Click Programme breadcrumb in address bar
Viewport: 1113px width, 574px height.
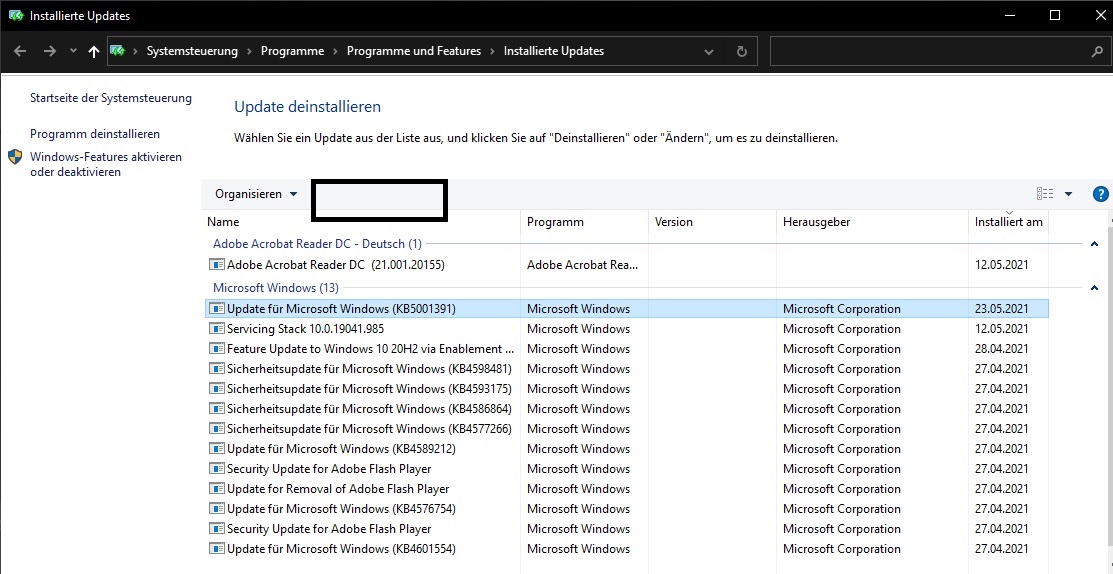tap(292, 51)
